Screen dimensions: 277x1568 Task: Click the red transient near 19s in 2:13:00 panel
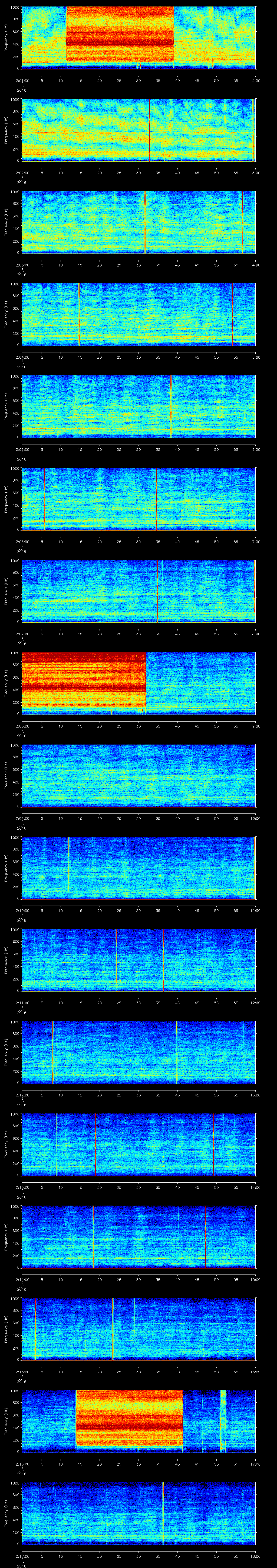coord(95,1144)
